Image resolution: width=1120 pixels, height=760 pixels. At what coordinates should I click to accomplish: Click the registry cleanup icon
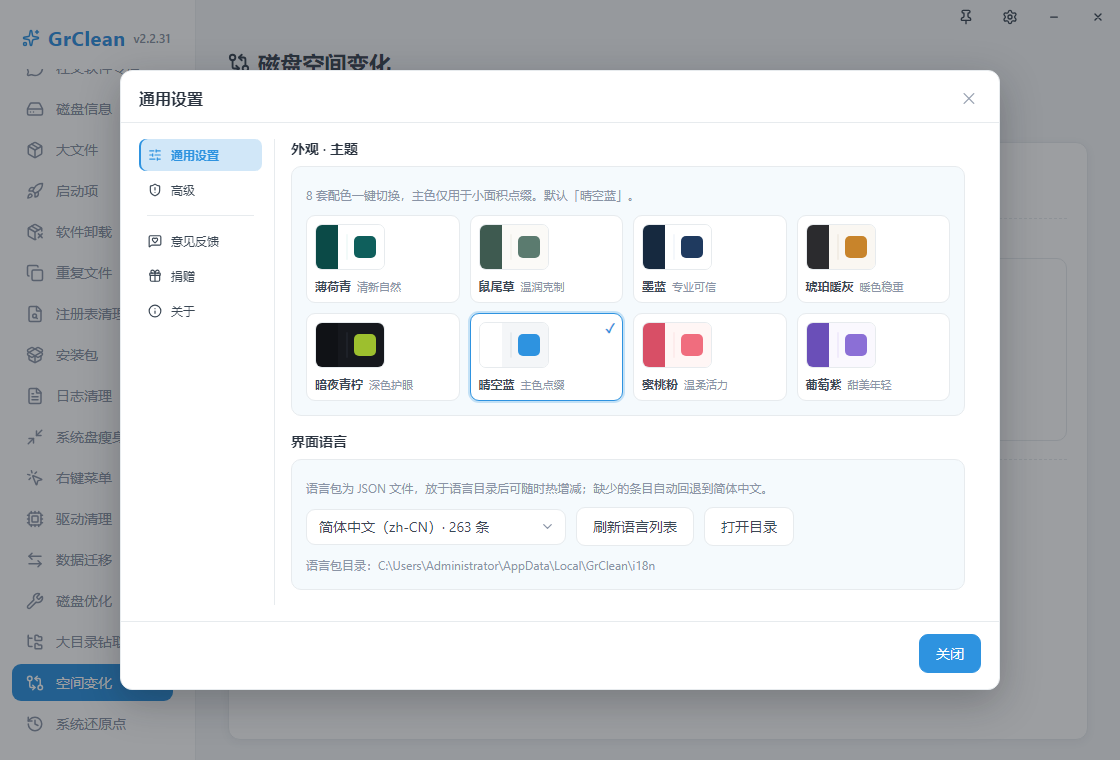(x=35, y=314)
